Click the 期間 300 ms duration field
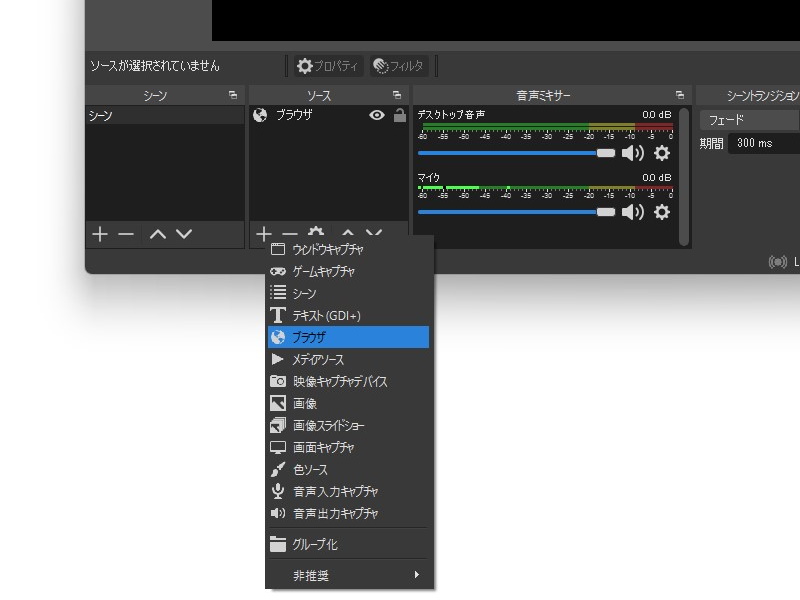800x600 pixels. pyautogui.click(x=763, y=143)
